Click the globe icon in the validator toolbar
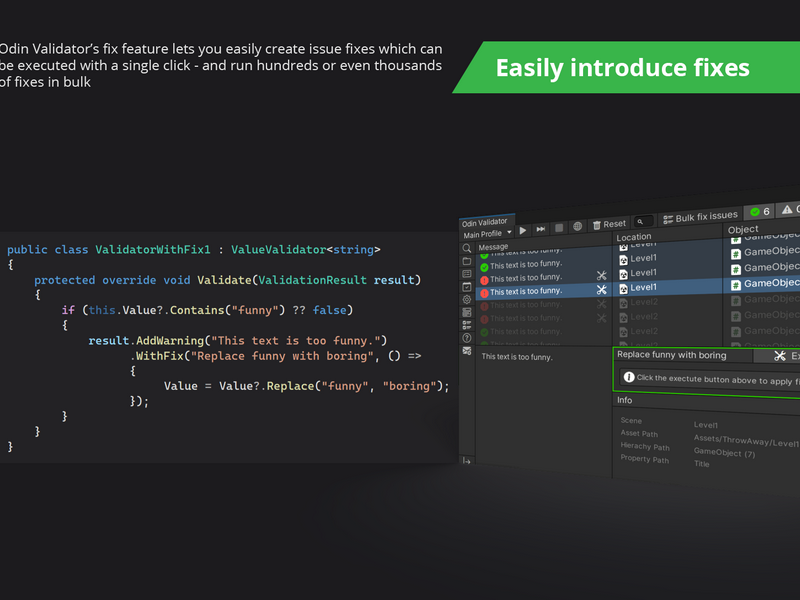Viewport: 800px width, 600px height. (x=578, y=226)
